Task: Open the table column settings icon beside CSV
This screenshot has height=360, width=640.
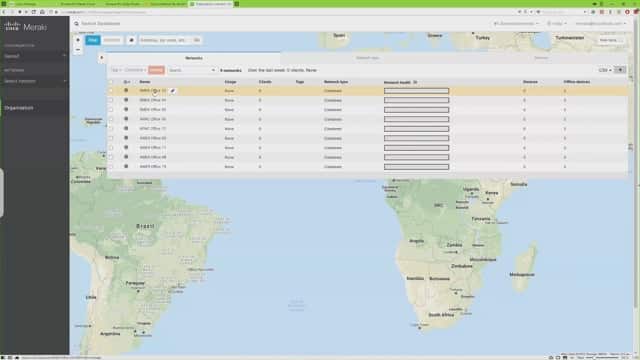Action: (x=620, y=70)
